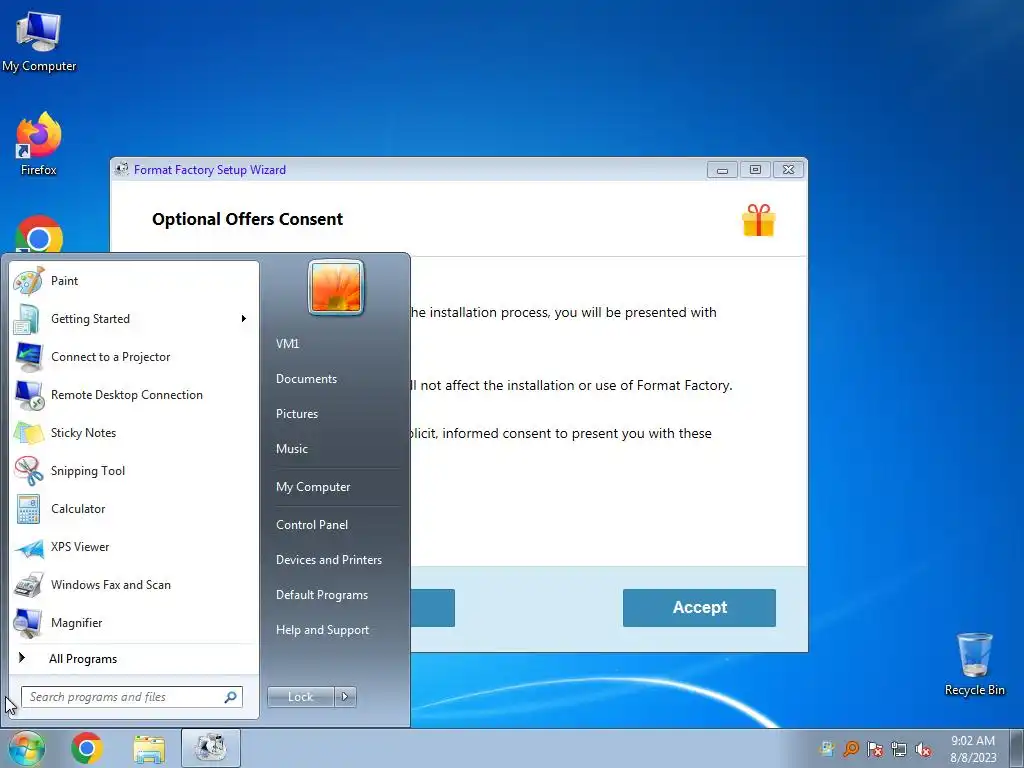Open File Explorer from the taskbar
The width and height of the screenshot is (1024, 768).
click(x=150, y=748)
